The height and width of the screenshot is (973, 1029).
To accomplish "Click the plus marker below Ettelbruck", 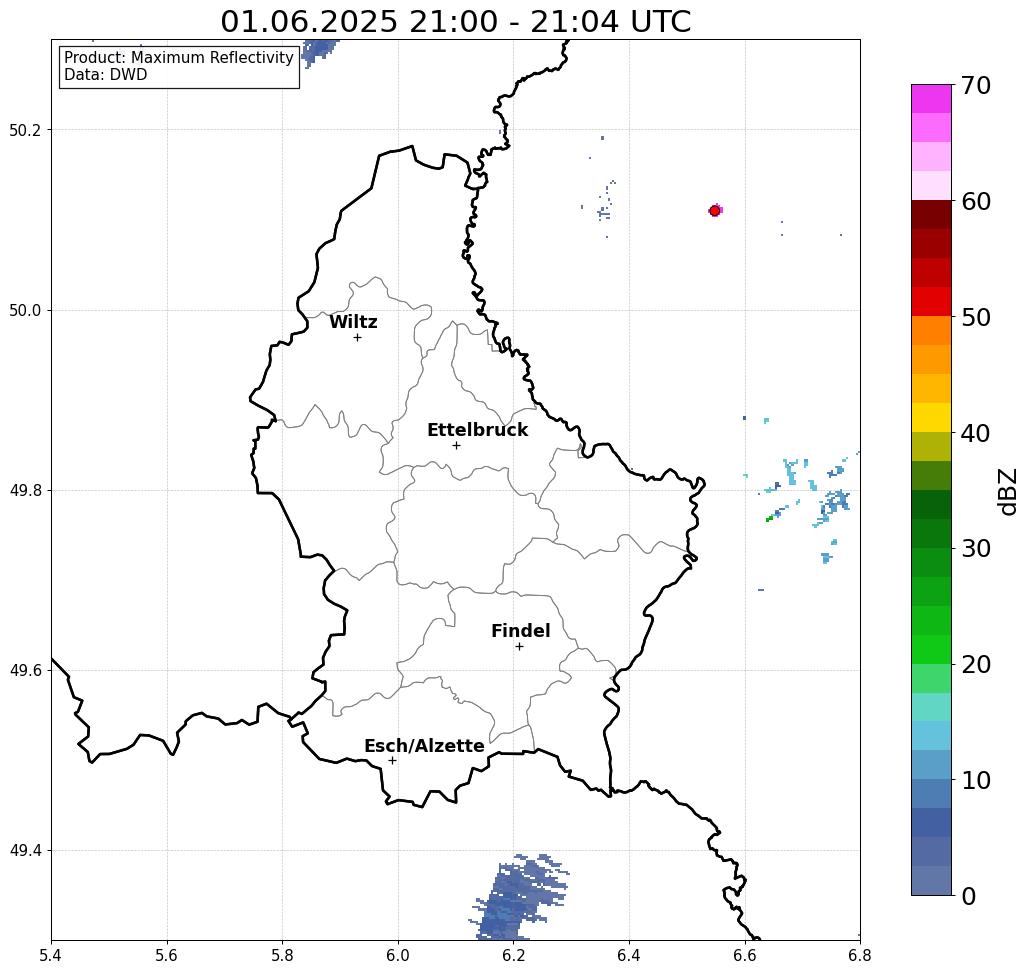I will click(x=457, y=445).
